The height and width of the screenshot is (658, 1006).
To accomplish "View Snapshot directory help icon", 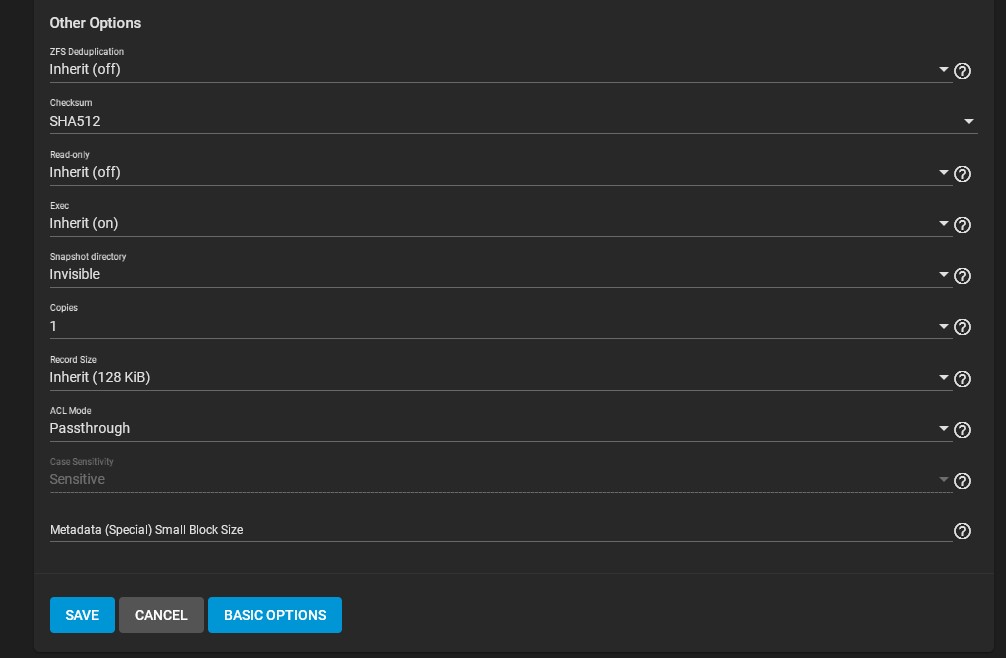I will [x=962, y=276].
